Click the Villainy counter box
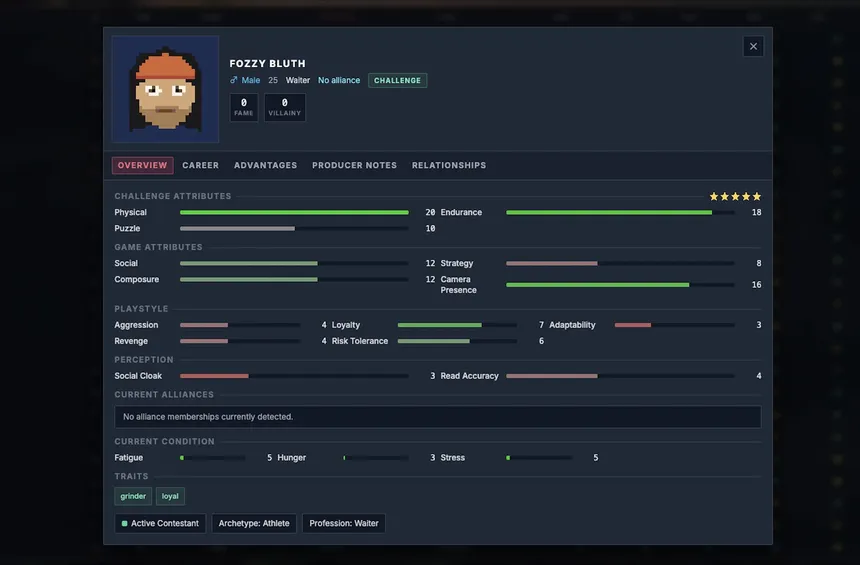860x565 pixels. (284, 107)
